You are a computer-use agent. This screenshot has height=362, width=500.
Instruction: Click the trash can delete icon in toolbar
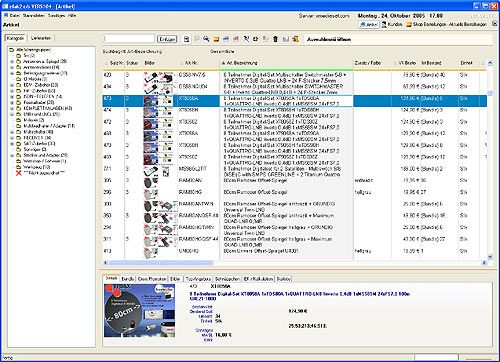(x=275, y=39)
